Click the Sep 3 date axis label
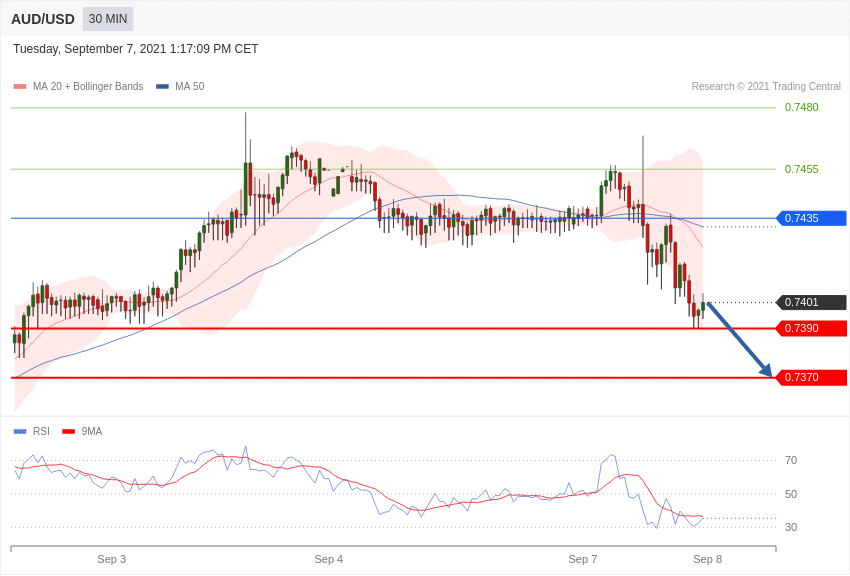The height and width of the screenshot is (576, 850). tap(112, 559)
